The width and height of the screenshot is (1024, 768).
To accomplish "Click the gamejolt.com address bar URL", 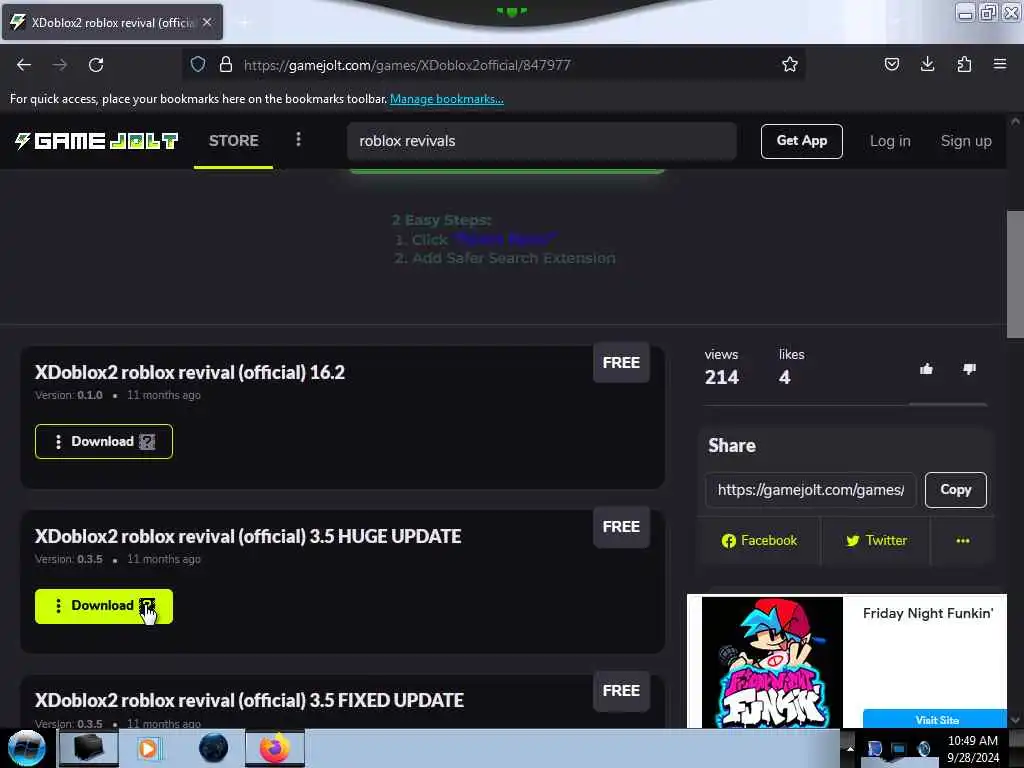I will (407, 65).
